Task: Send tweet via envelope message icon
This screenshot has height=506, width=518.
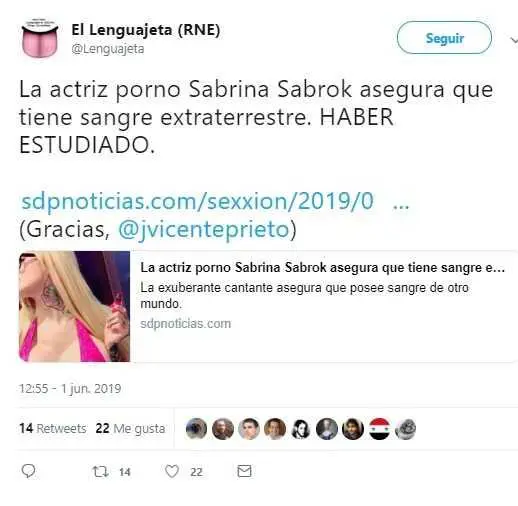Action: [x=244, y=471]
